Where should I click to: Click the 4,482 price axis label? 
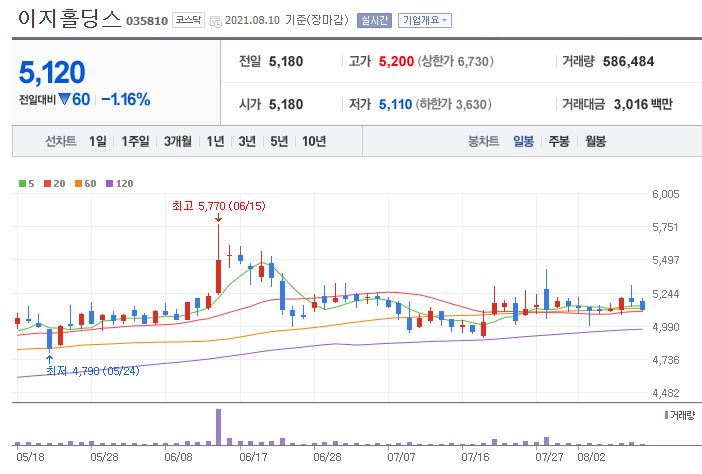coord(666,393)
